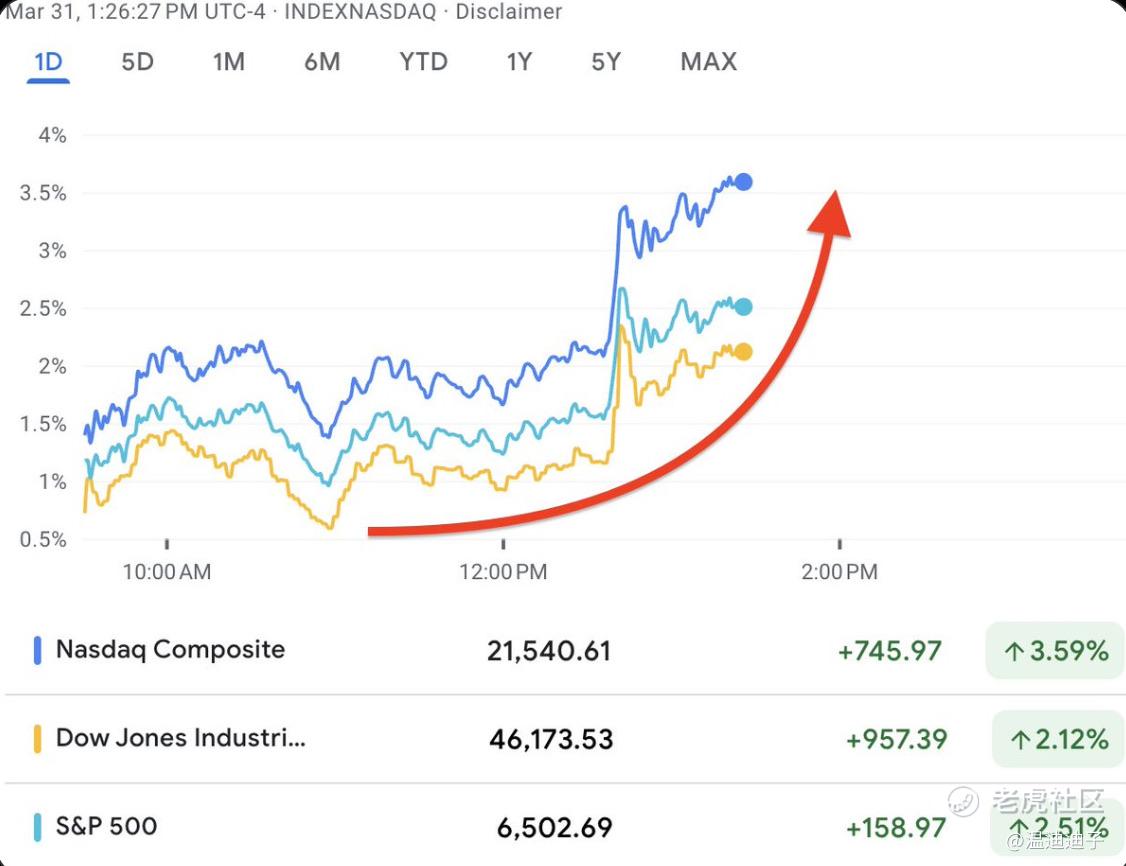This screenshot has height=866, width=1126.
Task: Open the Dow Jones Industrial index row
Action: coord(181,738)
